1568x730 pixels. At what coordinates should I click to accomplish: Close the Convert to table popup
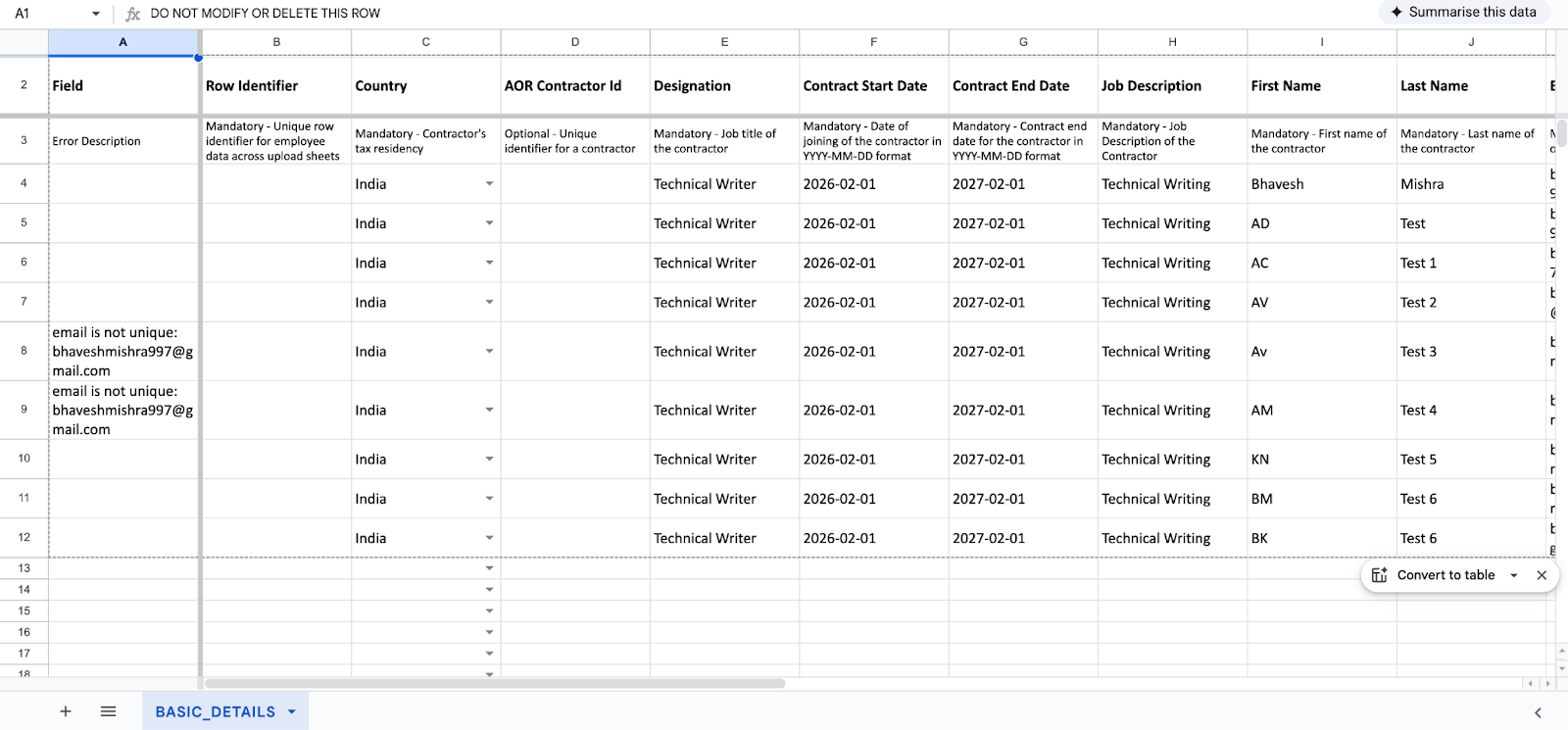click(1542, 575)
